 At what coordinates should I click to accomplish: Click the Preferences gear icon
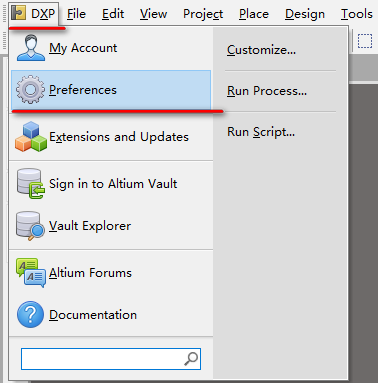tap(30, 90)
